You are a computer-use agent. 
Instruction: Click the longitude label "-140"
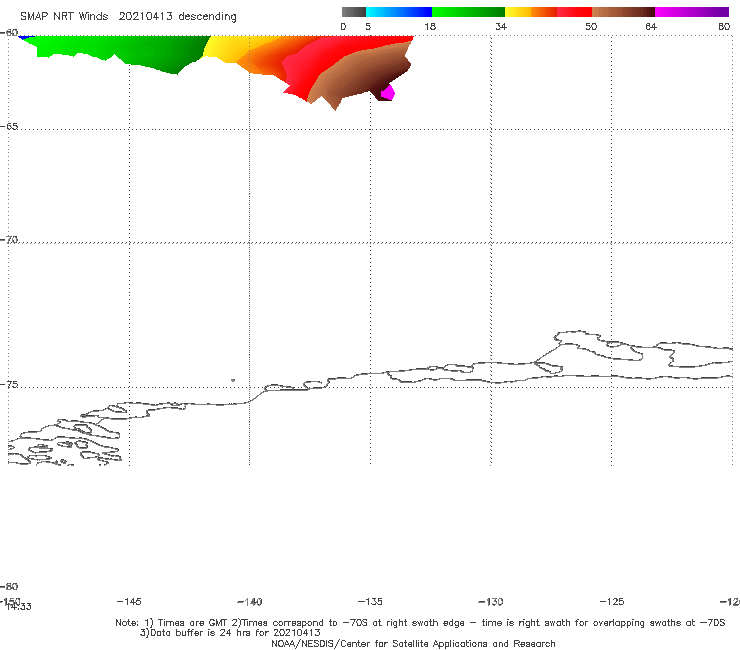pyautogui.click(x=250, y=602)
